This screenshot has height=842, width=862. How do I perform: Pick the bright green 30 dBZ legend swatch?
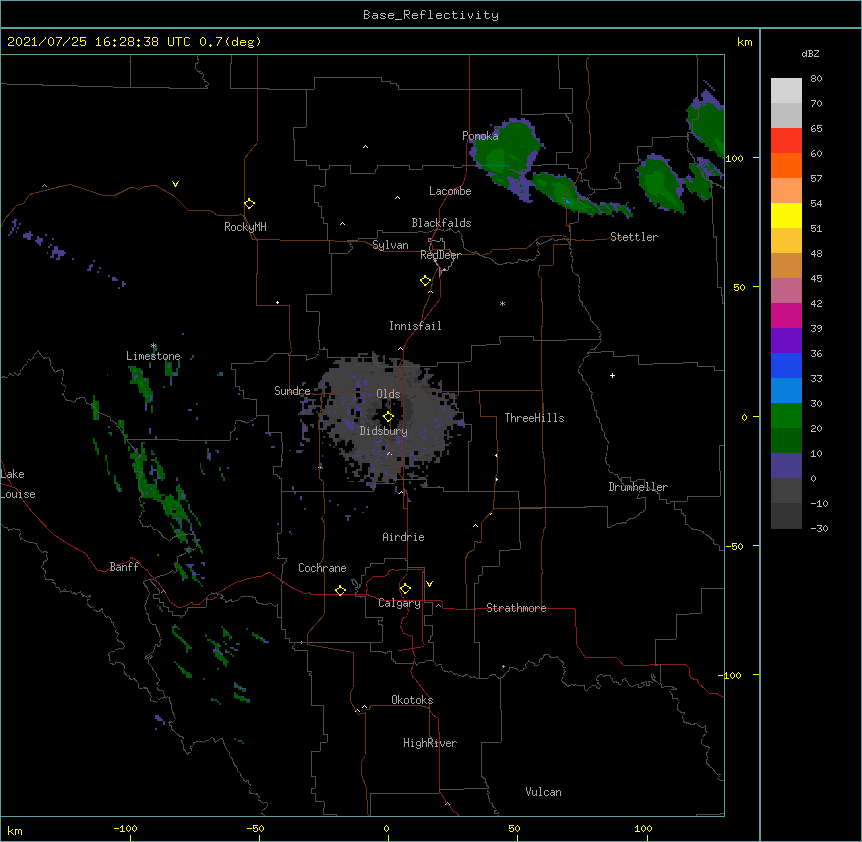tap(786, 416)
